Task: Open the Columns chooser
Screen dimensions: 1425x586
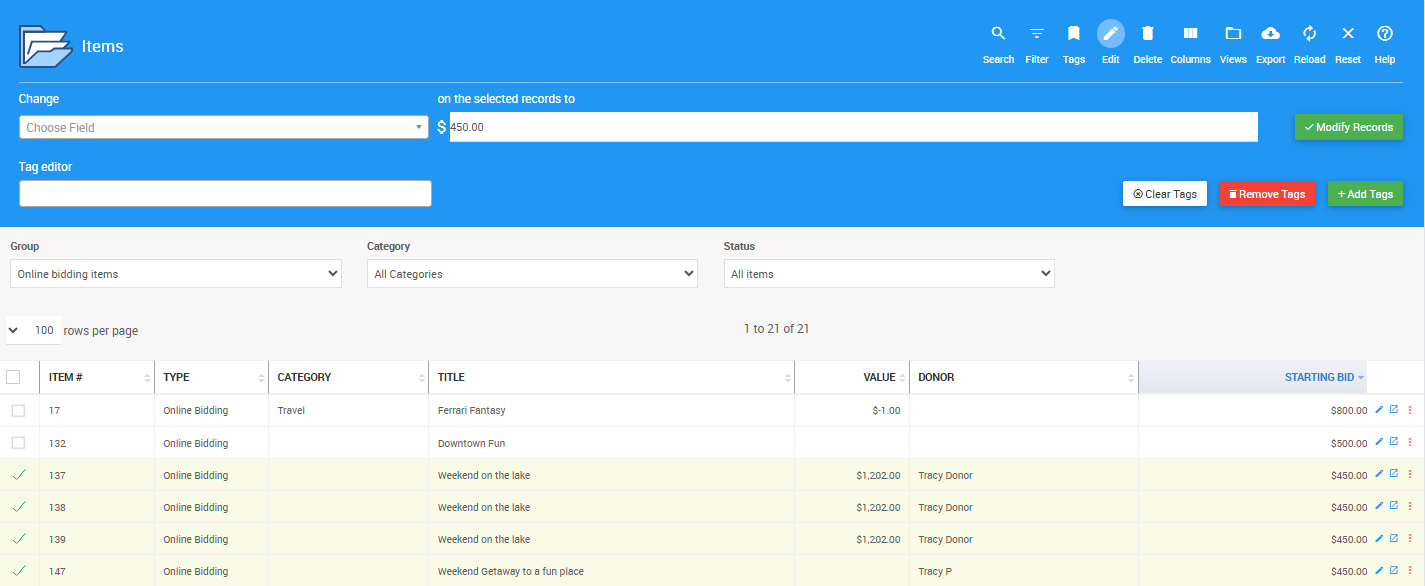Action: point(1190,34)
